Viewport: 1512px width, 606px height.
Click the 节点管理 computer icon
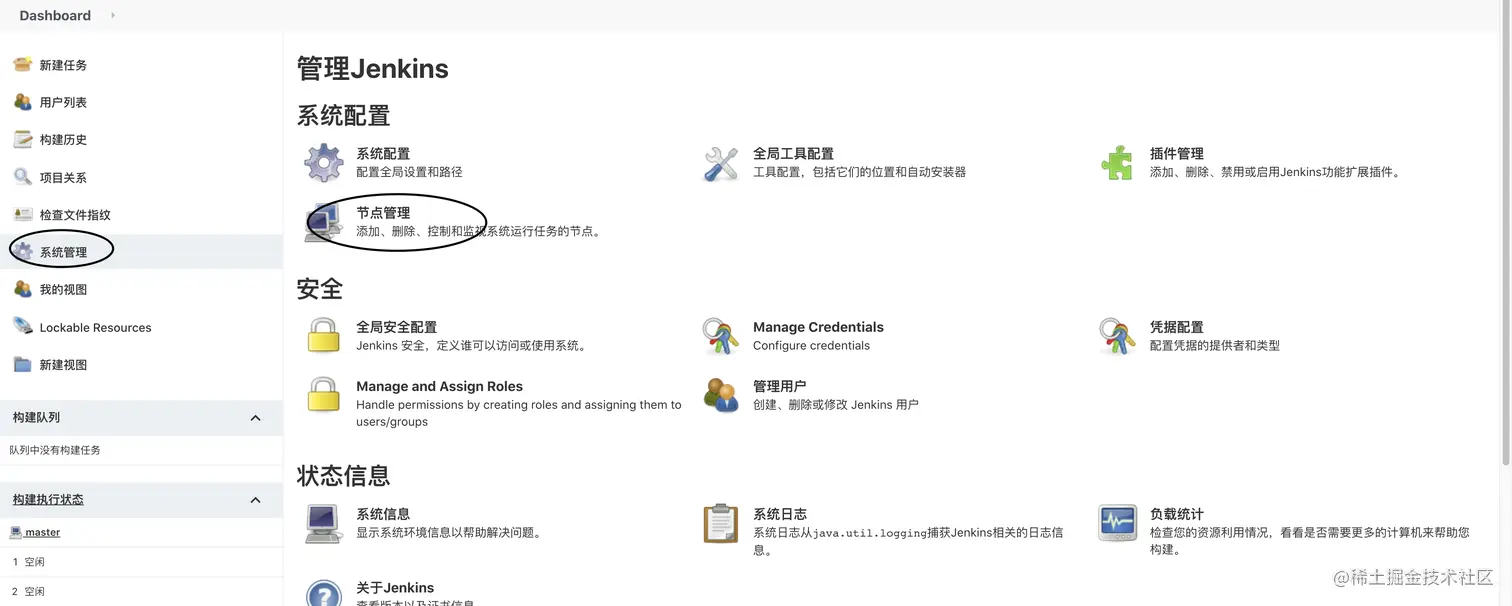point(323,222)
